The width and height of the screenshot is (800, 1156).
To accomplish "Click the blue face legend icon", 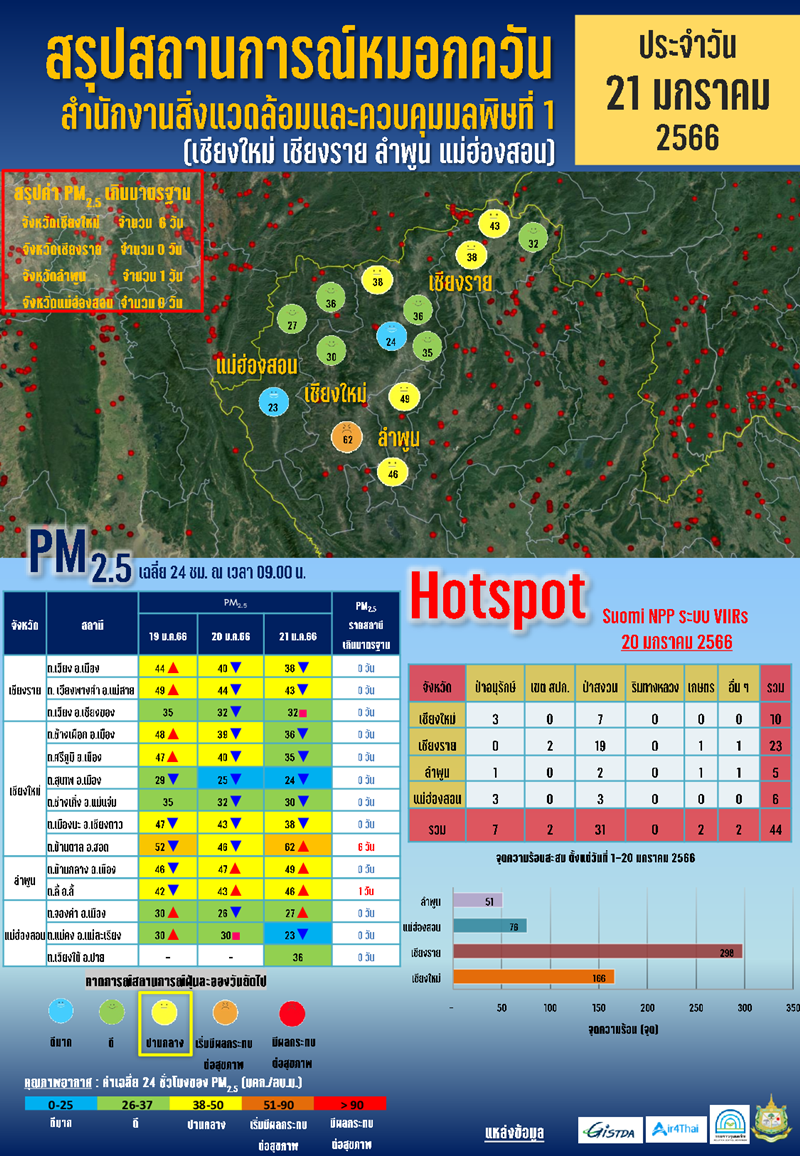I will (60, 1013).
